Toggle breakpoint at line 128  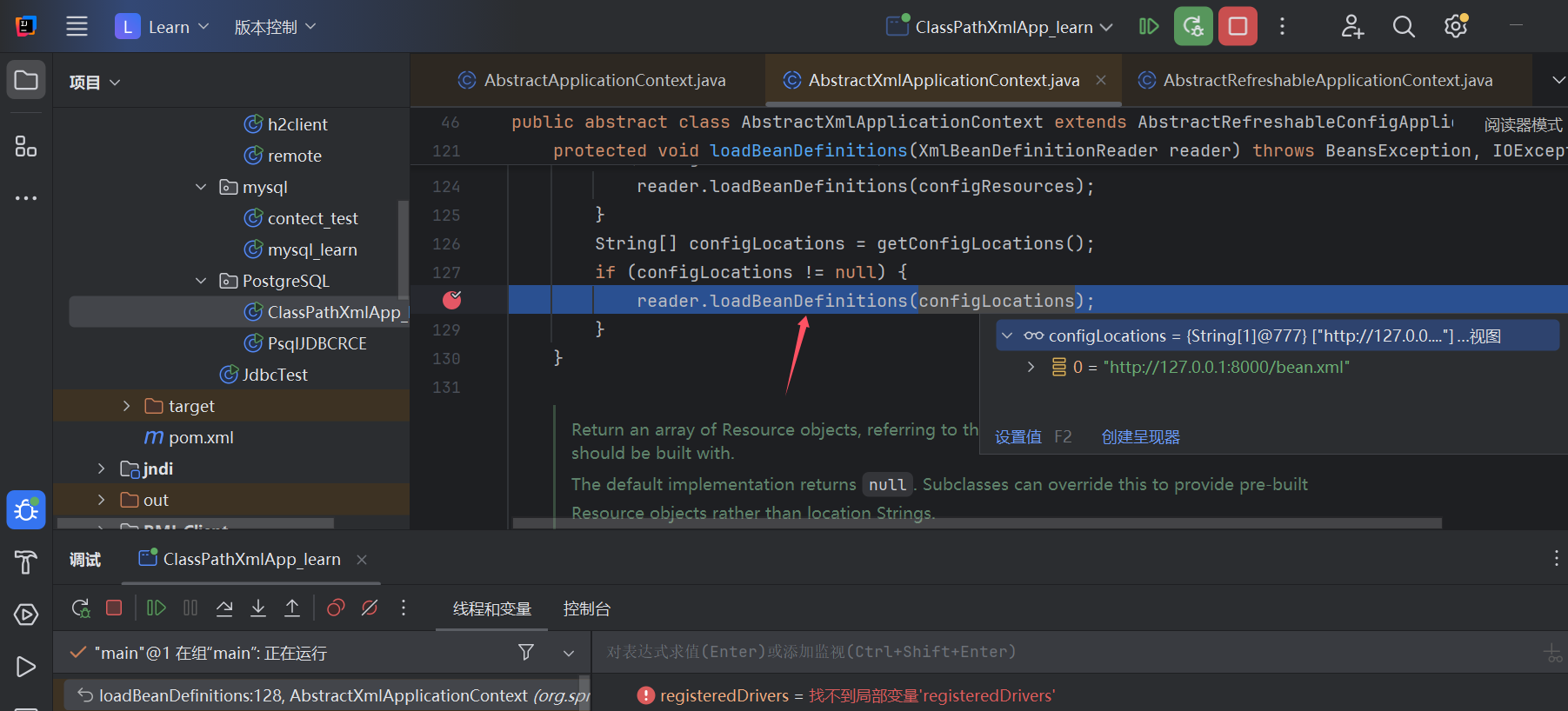click(x=452, y=300)
